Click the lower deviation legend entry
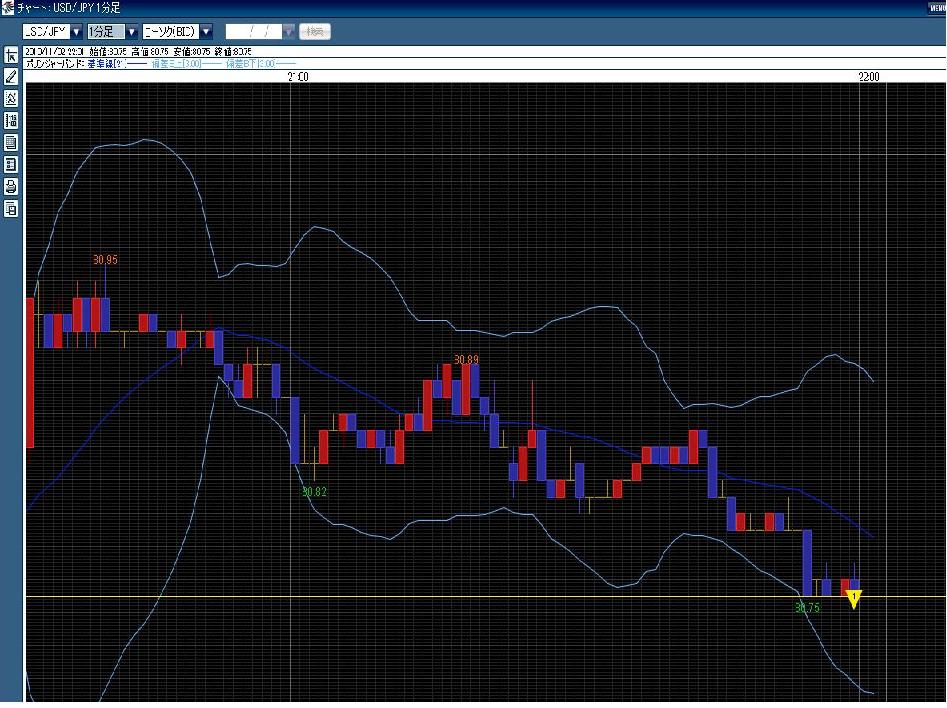 click(261, 63)
